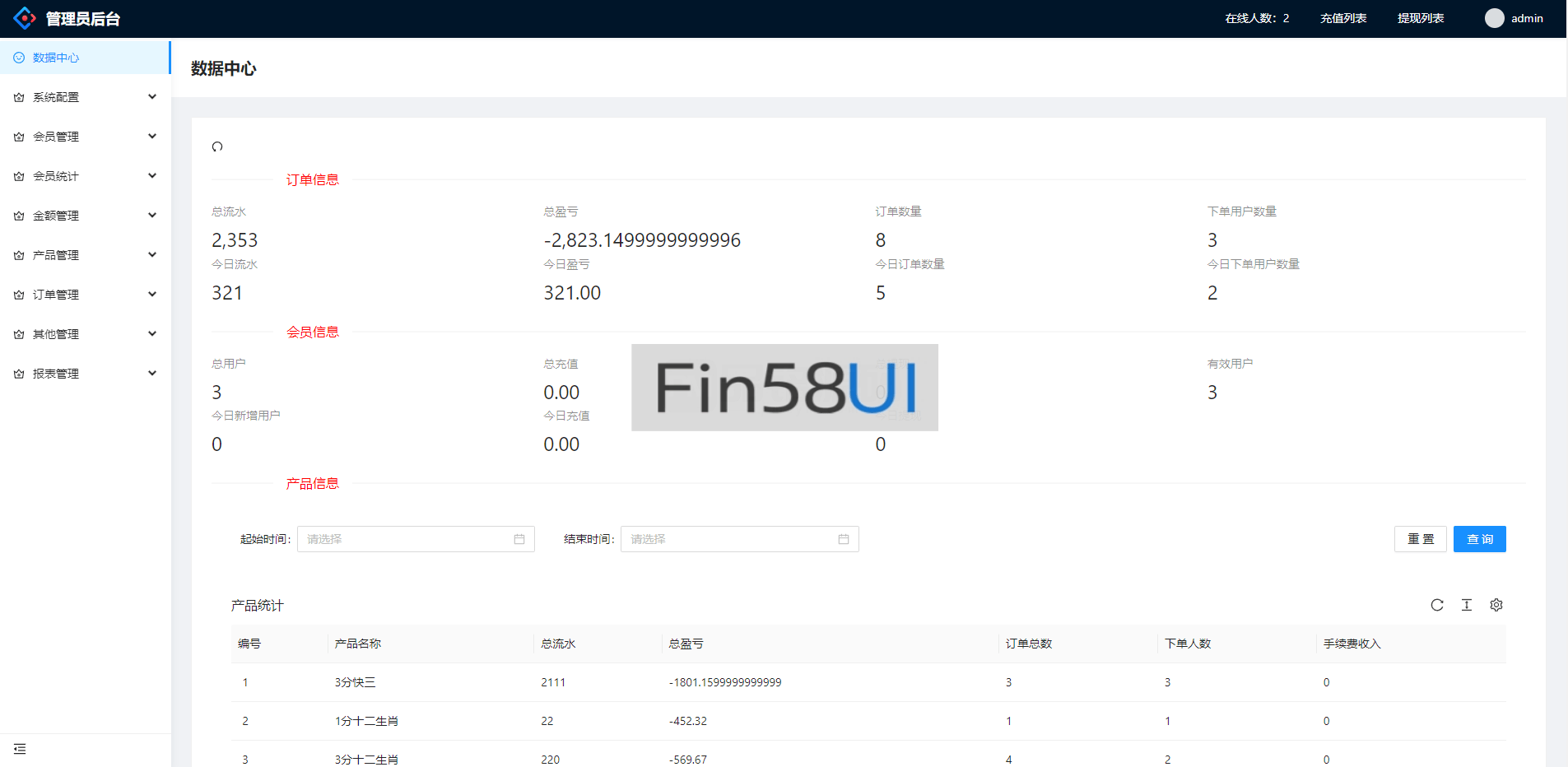Collapse the sidebar using bottom-left icon
The height and width of the screenshot is (767, 1568).
[20, 749]
